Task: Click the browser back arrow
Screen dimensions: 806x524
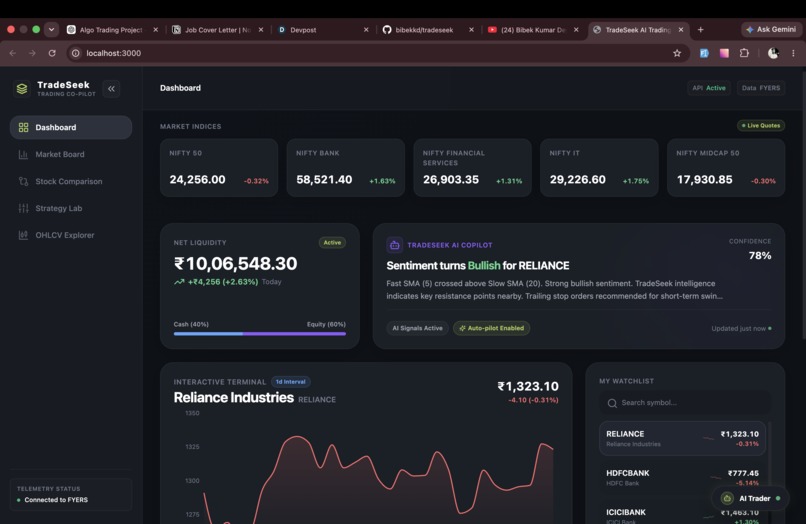Action: click(13, 53)
